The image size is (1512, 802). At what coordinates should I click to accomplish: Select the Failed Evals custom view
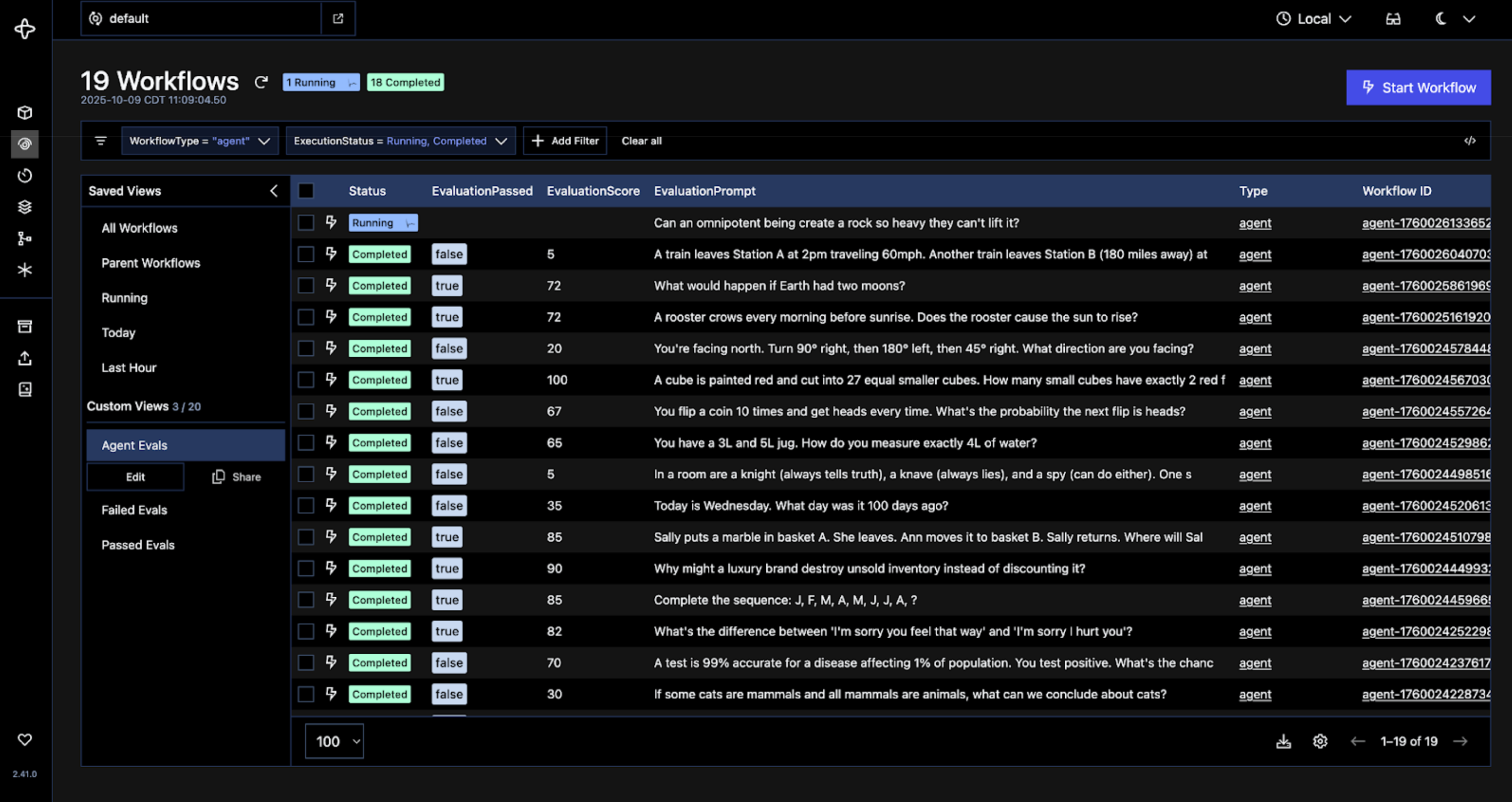135,510
